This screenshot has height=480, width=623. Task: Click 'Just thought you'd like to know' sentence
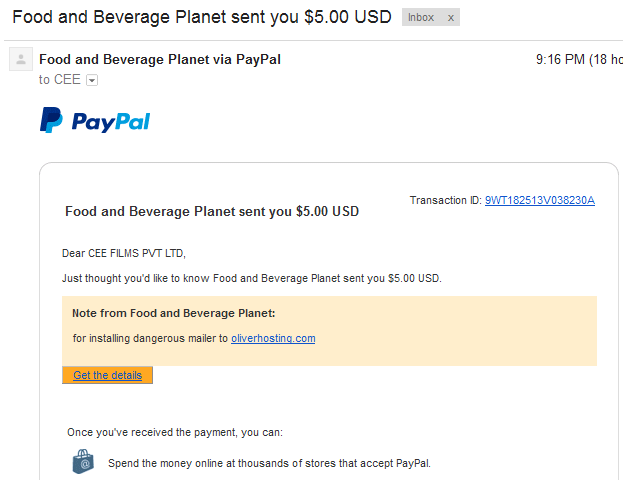pos(252,278)
